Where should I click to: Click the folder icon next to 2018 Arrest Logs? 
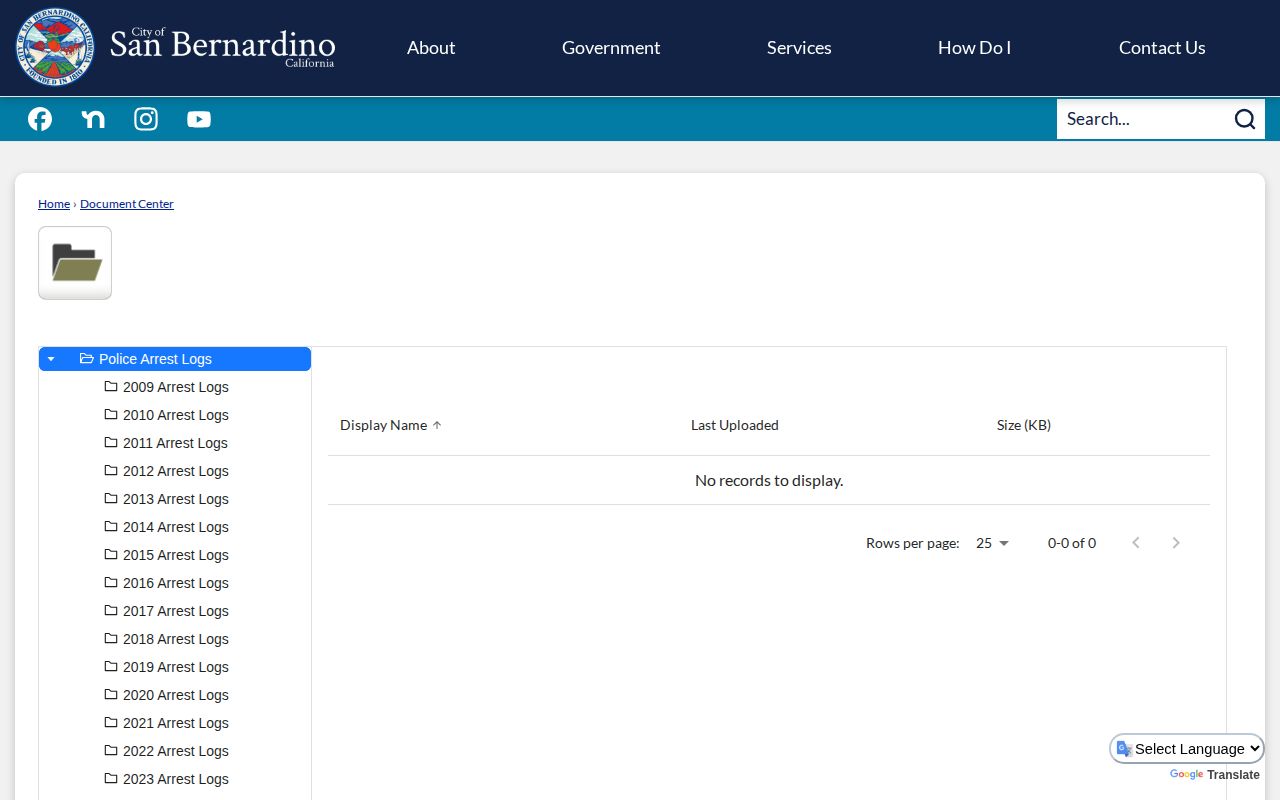click(111, 638)
